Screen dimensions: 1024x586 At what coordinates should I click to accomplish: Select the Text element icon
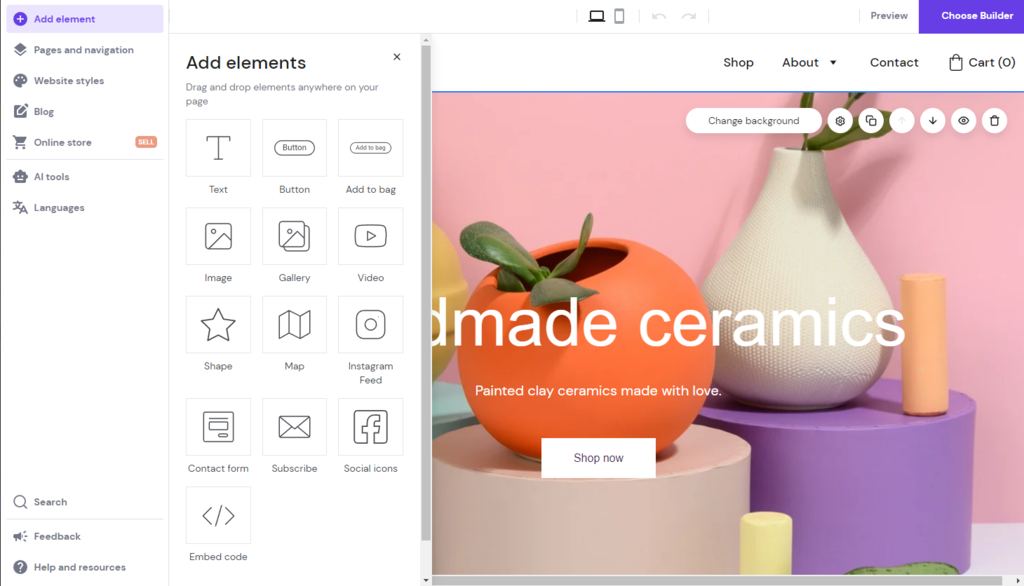218,147
